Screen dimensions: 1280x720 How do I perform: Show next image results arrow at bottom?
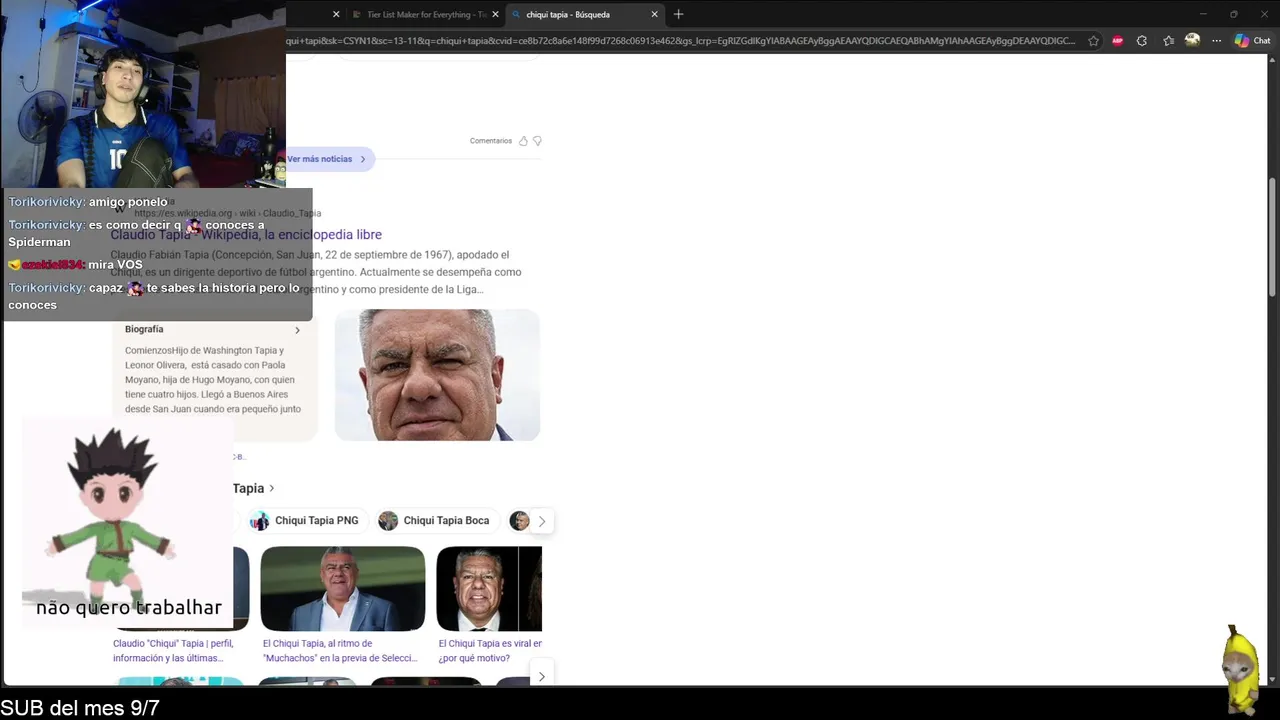tap(541, 676)
